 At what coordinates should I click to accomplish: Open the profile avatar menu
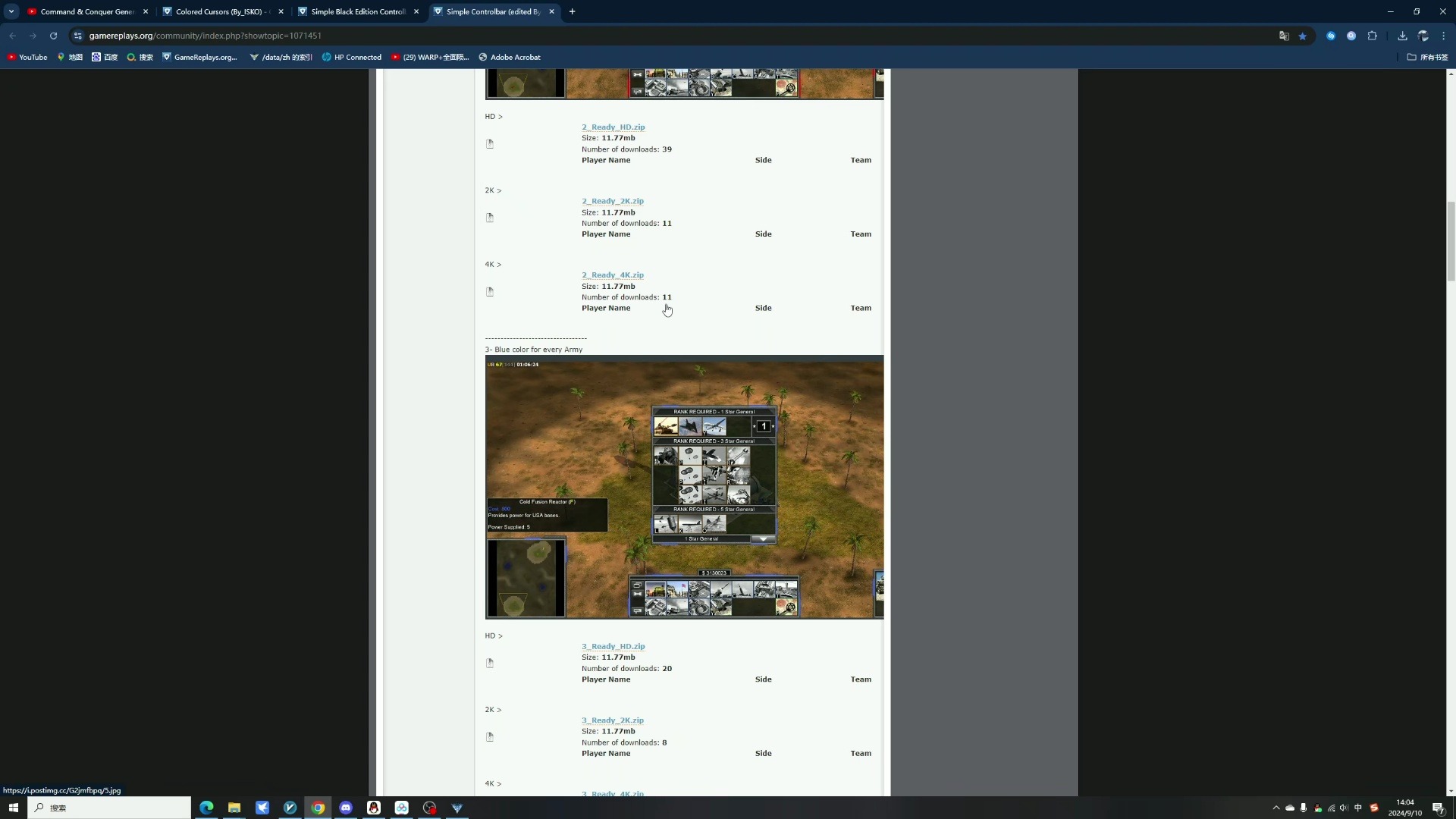(1423, 36)
